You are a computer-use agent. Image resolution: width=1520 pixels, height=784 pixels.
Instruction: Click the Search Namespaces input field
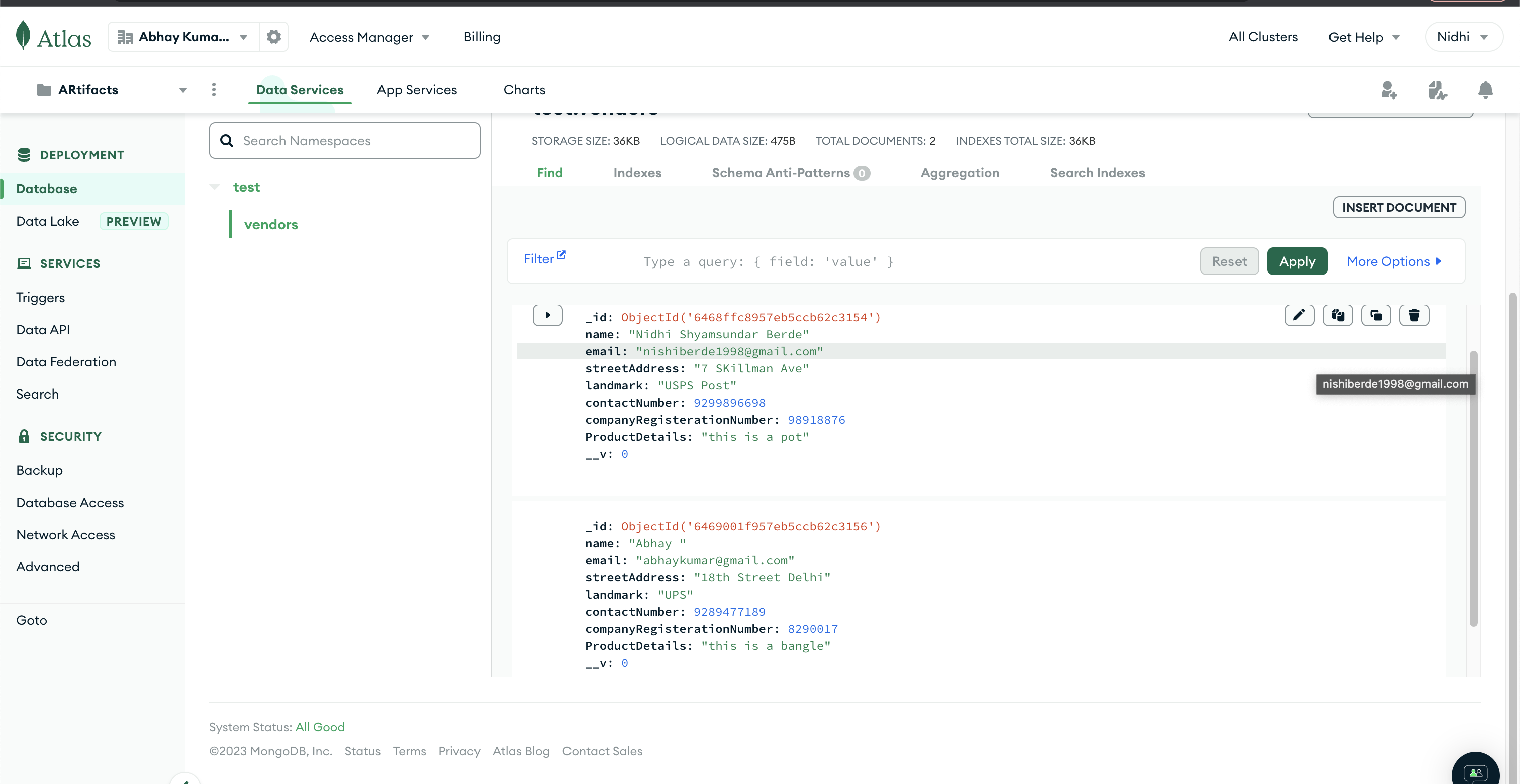354,140
